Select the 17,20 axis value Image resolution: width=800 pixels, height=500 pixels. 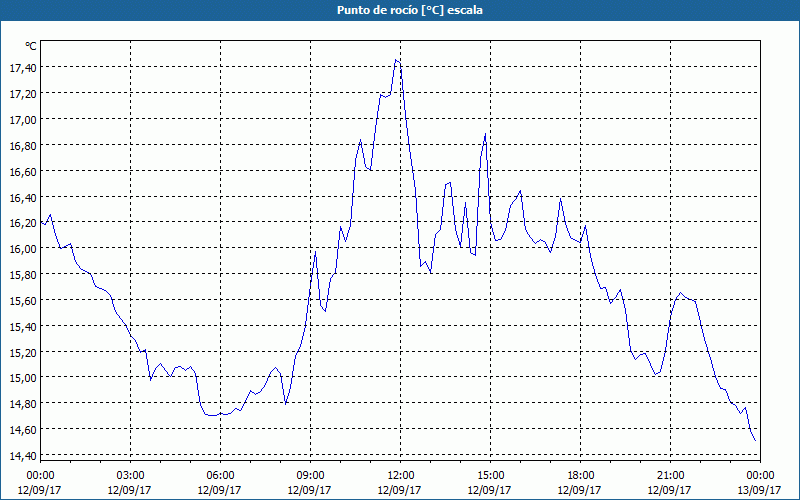point(23,93)
